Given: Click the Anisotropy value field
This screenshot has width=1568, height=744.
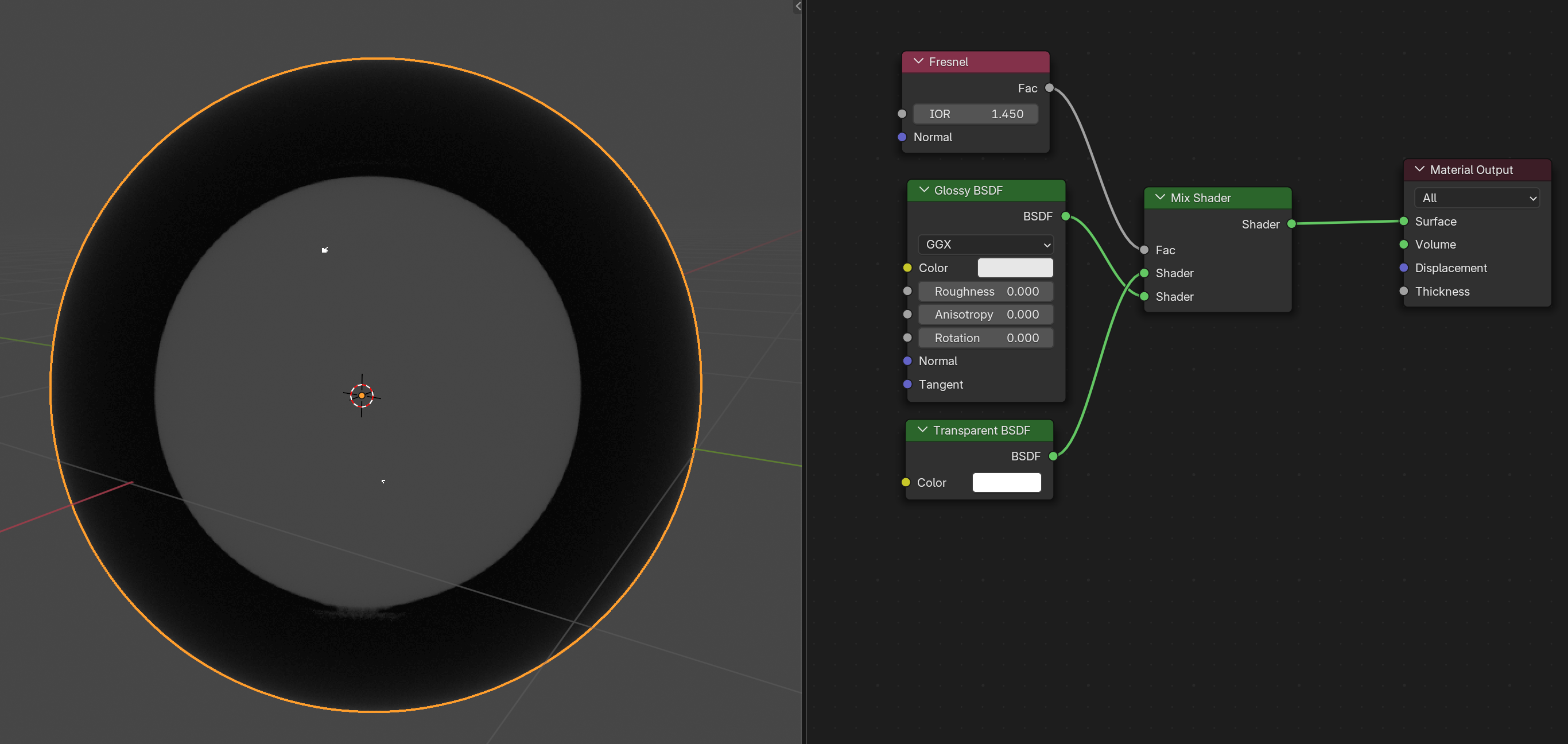Looking at the screenshot, I should (x=985, y=314).
